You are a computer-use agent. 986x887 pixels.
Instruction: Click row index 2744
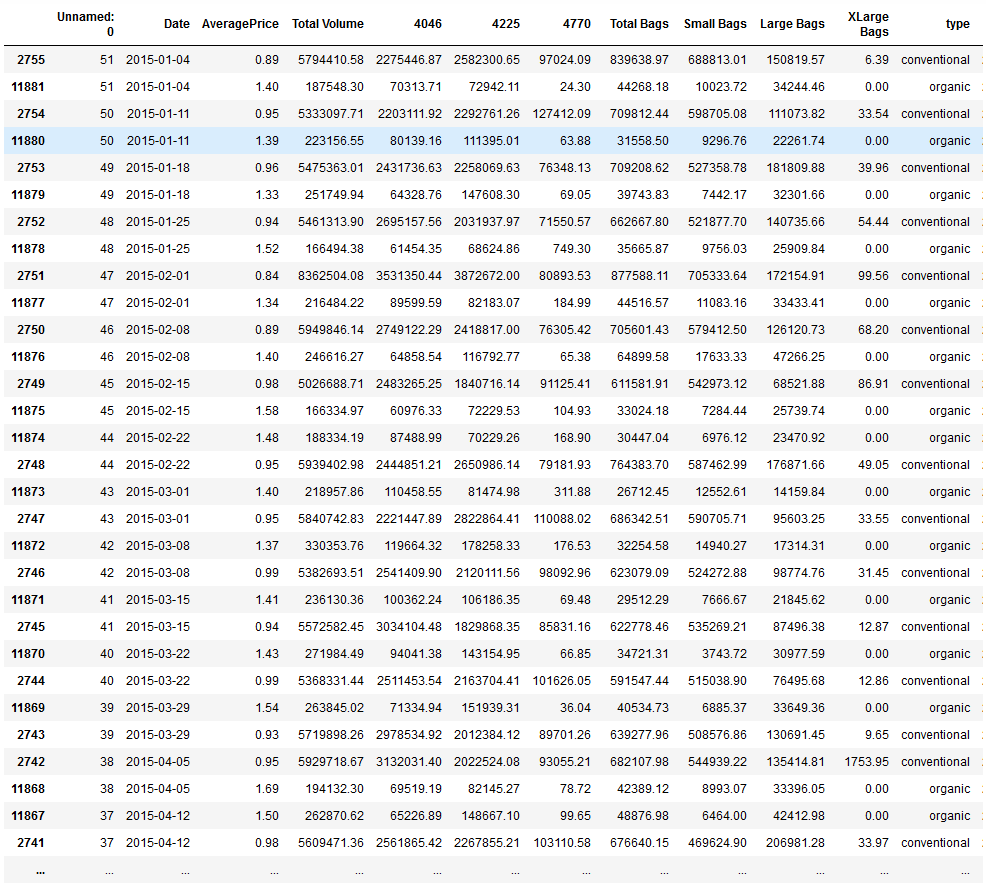pyautogui.click(x=31, y=681)
